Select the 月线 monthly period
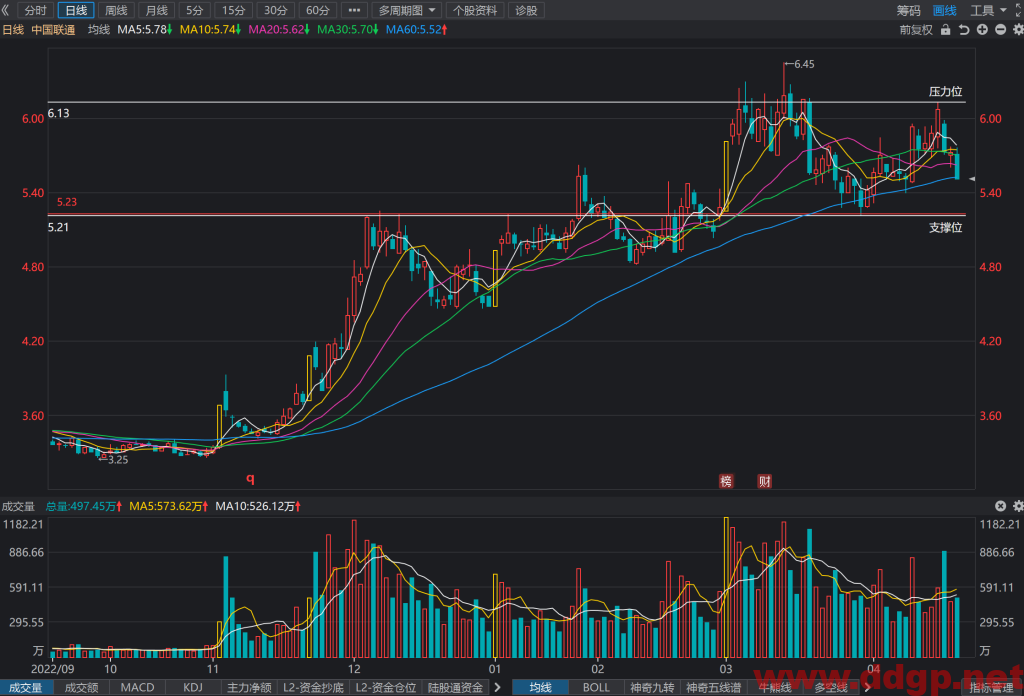 point(156,10)
